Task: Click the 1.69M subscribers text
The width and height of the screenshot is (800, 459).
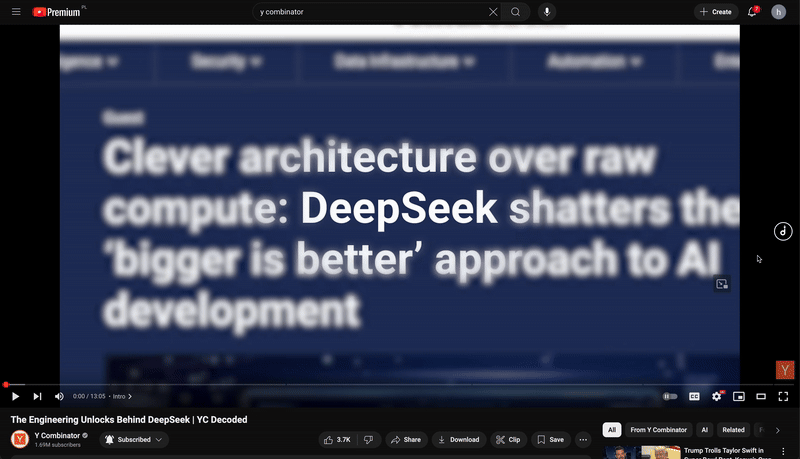Action: 57,445
